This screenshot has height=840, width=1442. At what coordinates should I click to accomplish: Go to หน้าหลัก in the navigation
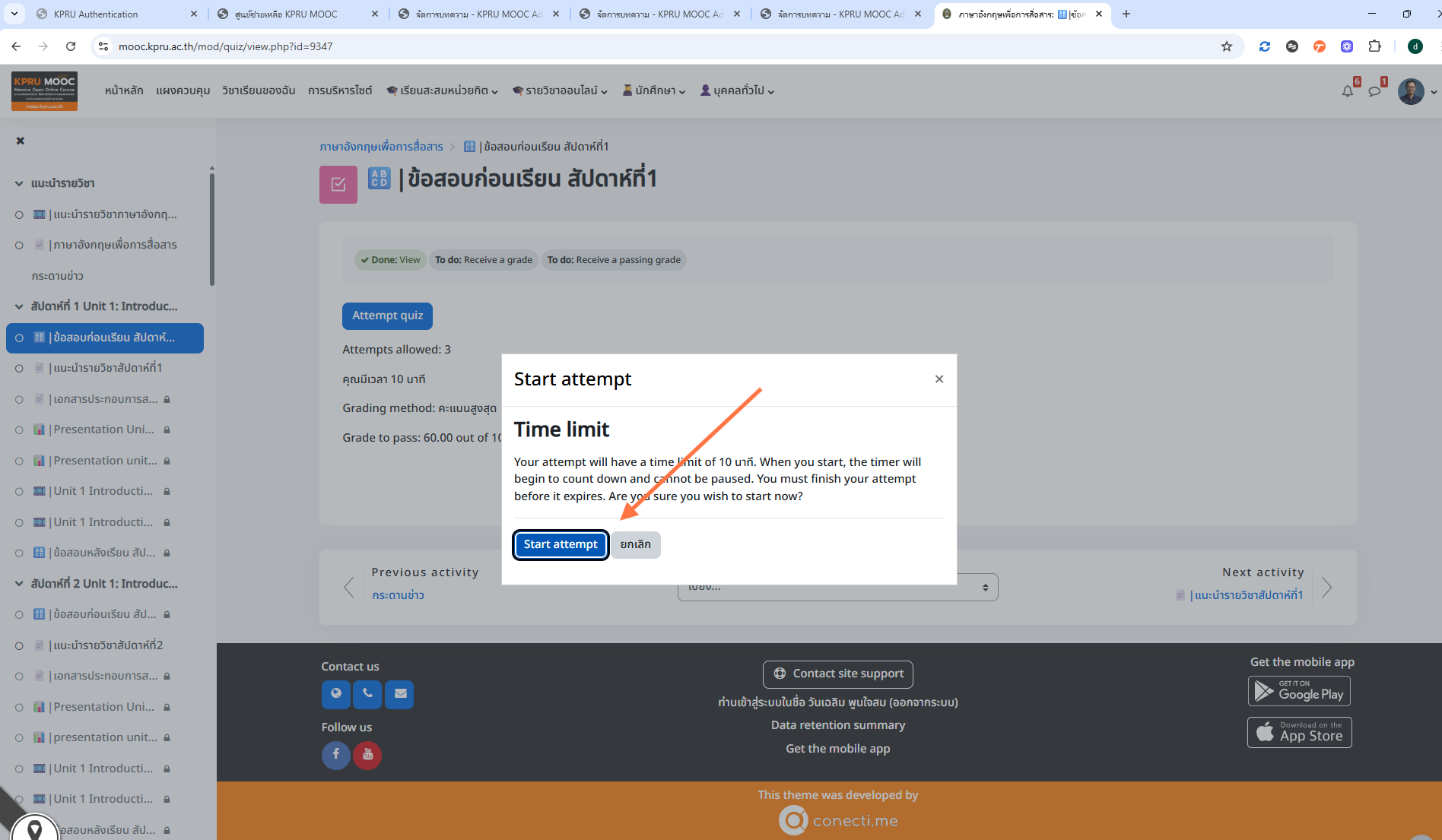(x=124, y=90)
